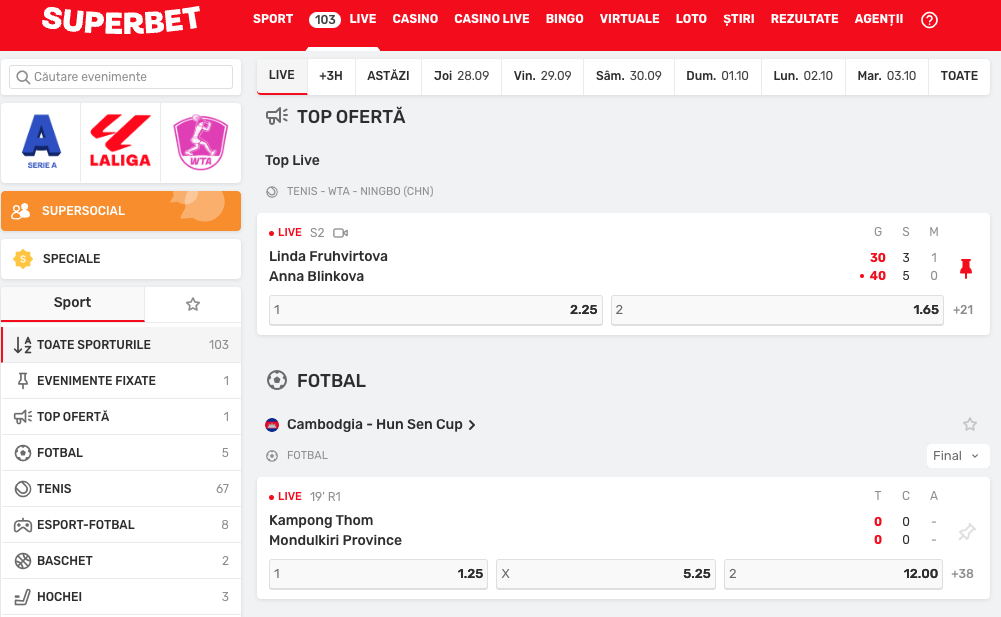Favorite the Cambodgia Hun Sen Cup league
1001x617 pixels.
click(x=970, y=424)
